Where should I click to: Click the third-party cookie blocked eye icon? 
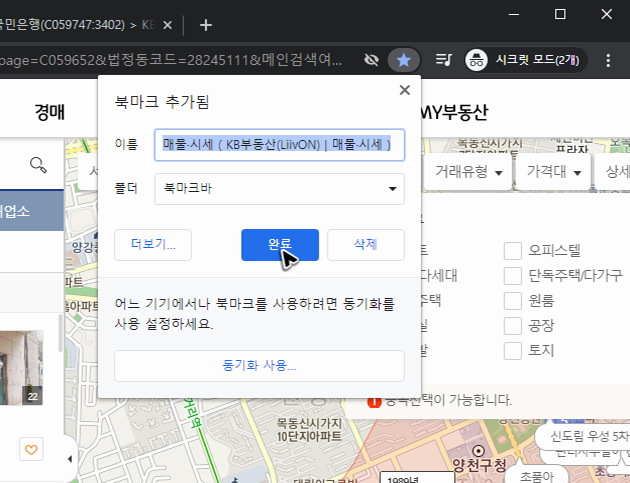pos(371,60)
